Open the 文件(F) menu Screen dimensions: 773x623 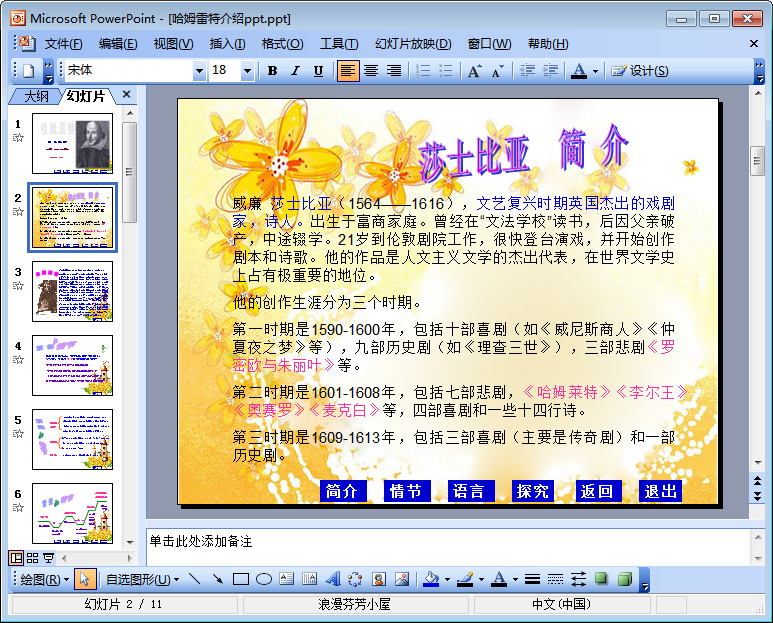[x=63, y=44]
